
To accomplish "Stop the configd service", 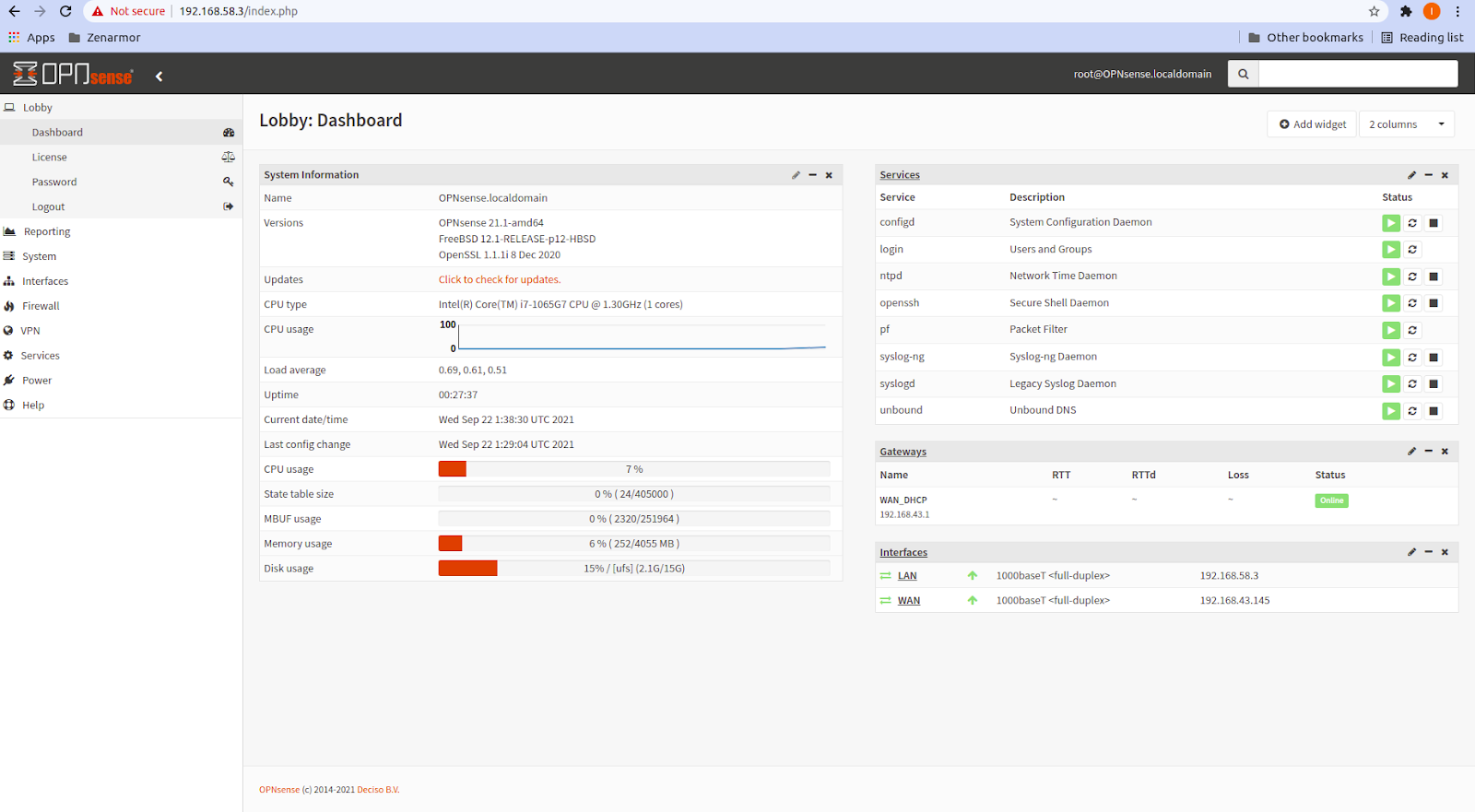I will pyautogui.click(x=1434, y=223).
